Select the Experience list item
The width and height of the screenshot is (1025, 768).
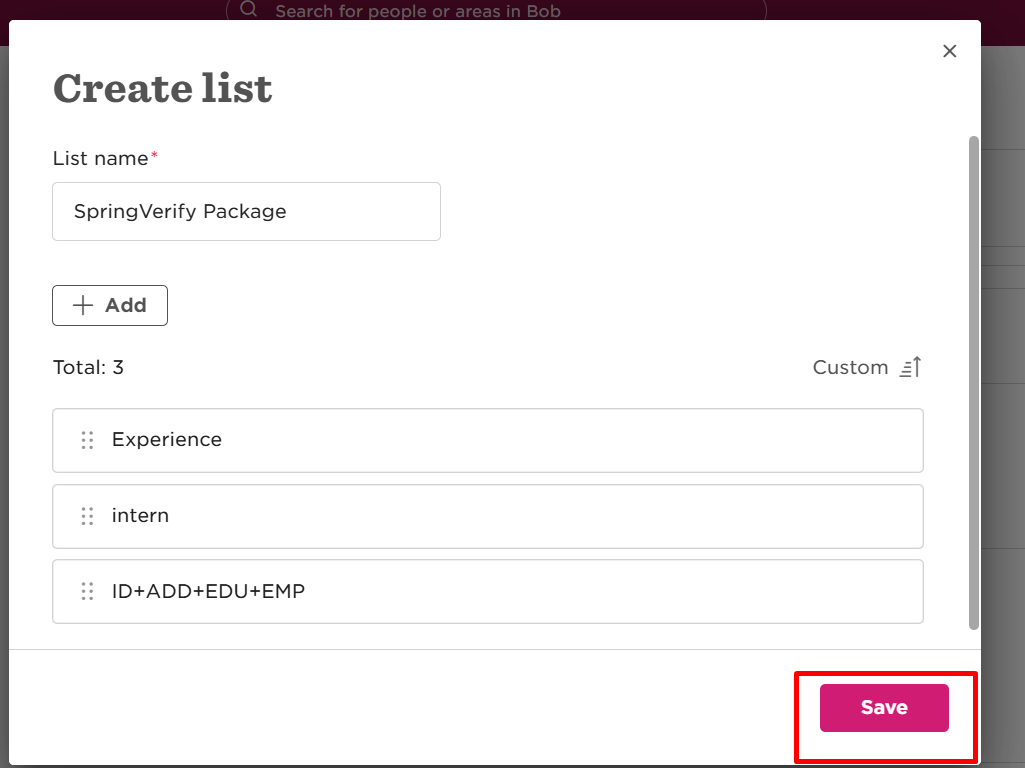488,440
